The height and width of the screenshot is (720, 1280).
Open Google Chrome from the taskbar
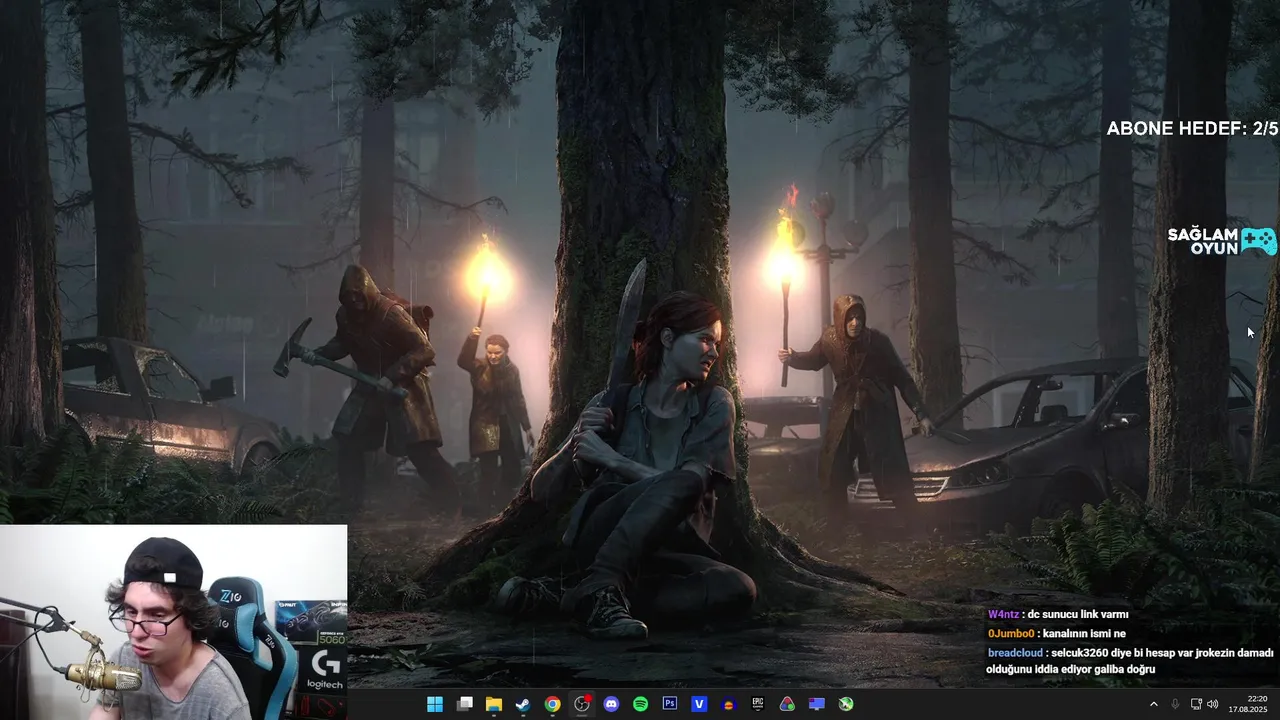tap(552, 704)
